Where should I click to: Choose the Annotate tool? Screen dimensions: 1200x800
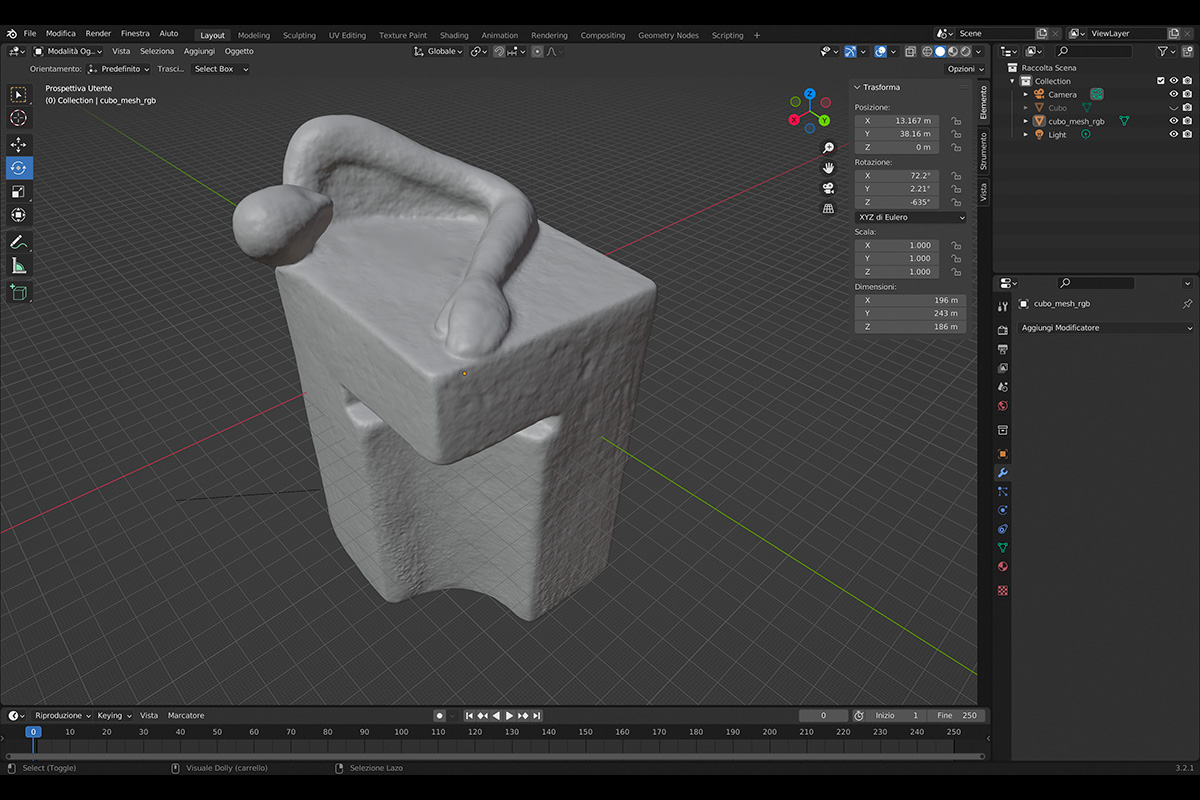click(x=19, y=242)
